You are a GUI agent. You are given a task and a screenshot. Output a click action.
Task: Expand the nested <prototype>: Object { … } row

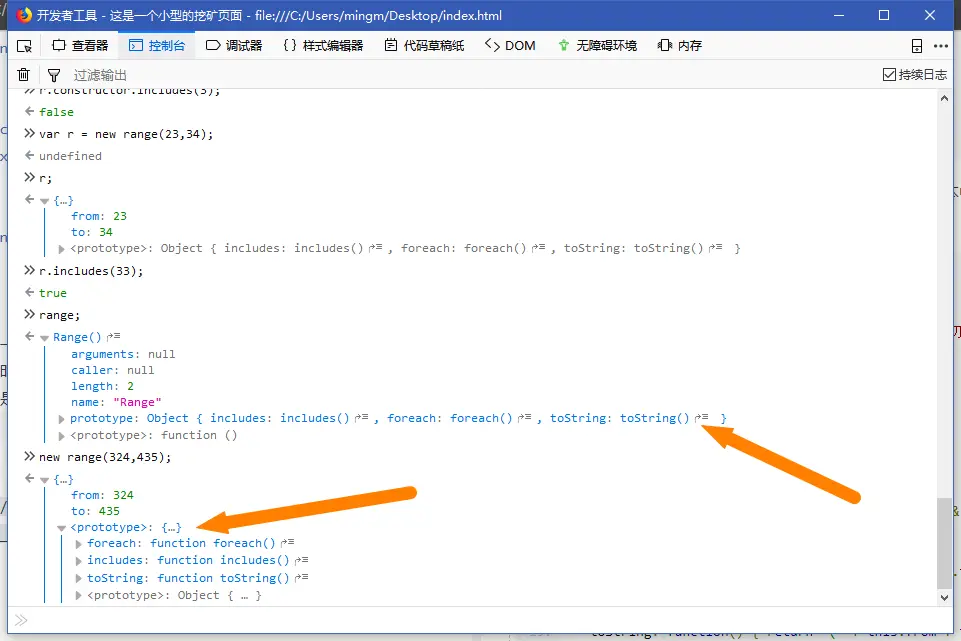pyautogui.click(x=78, y=596)
